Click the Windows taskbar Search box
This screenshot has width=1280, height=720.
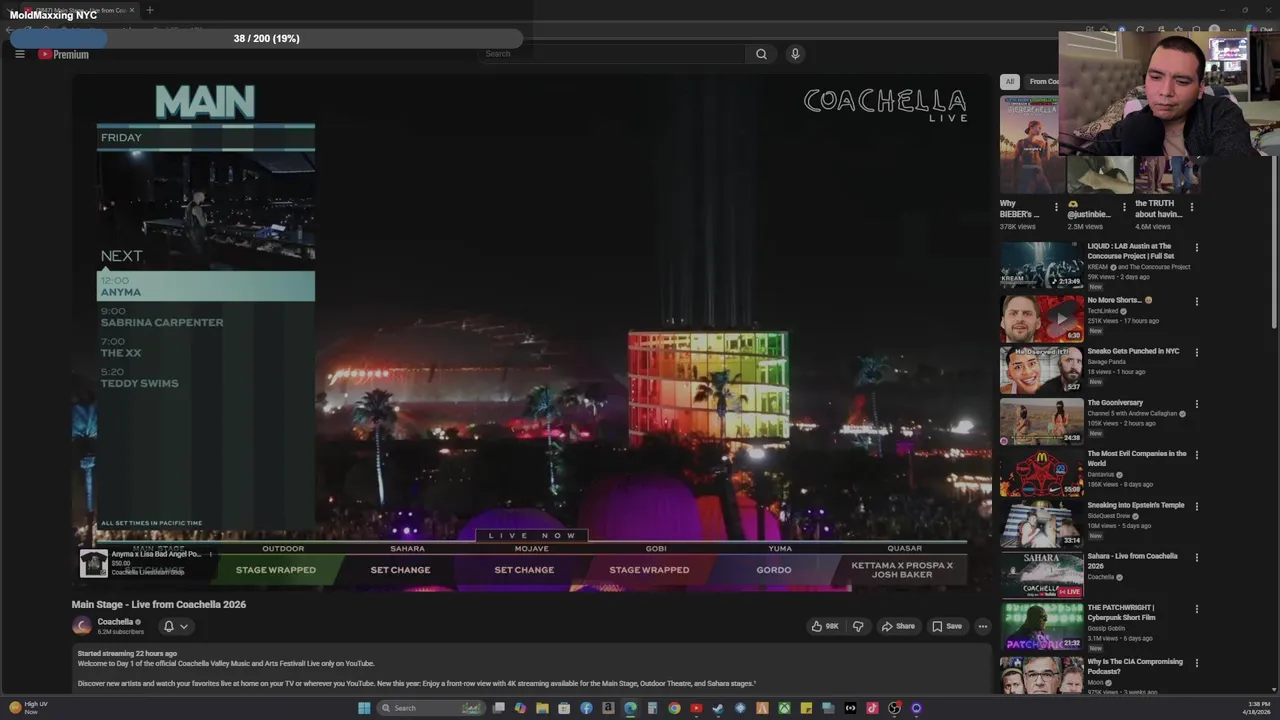pyautogui.click(x=432, y=708)
